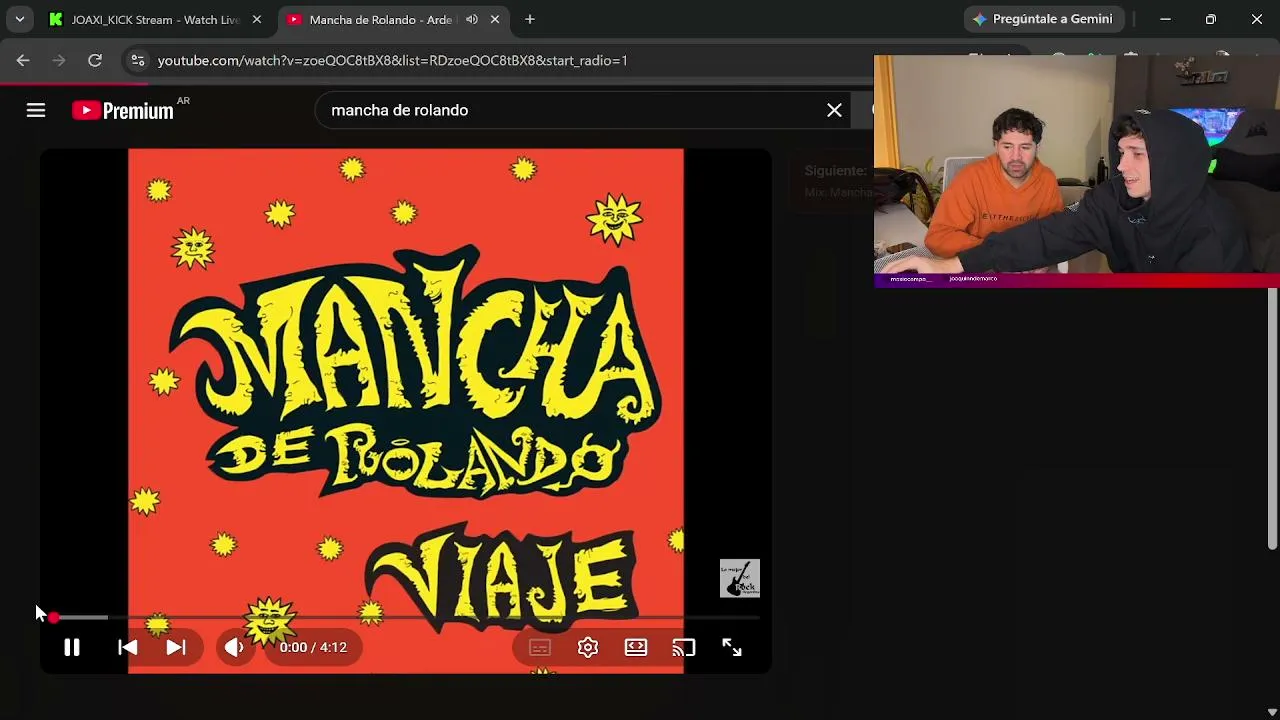
Task: Click the video progress bar
Action: click(406, 618)
